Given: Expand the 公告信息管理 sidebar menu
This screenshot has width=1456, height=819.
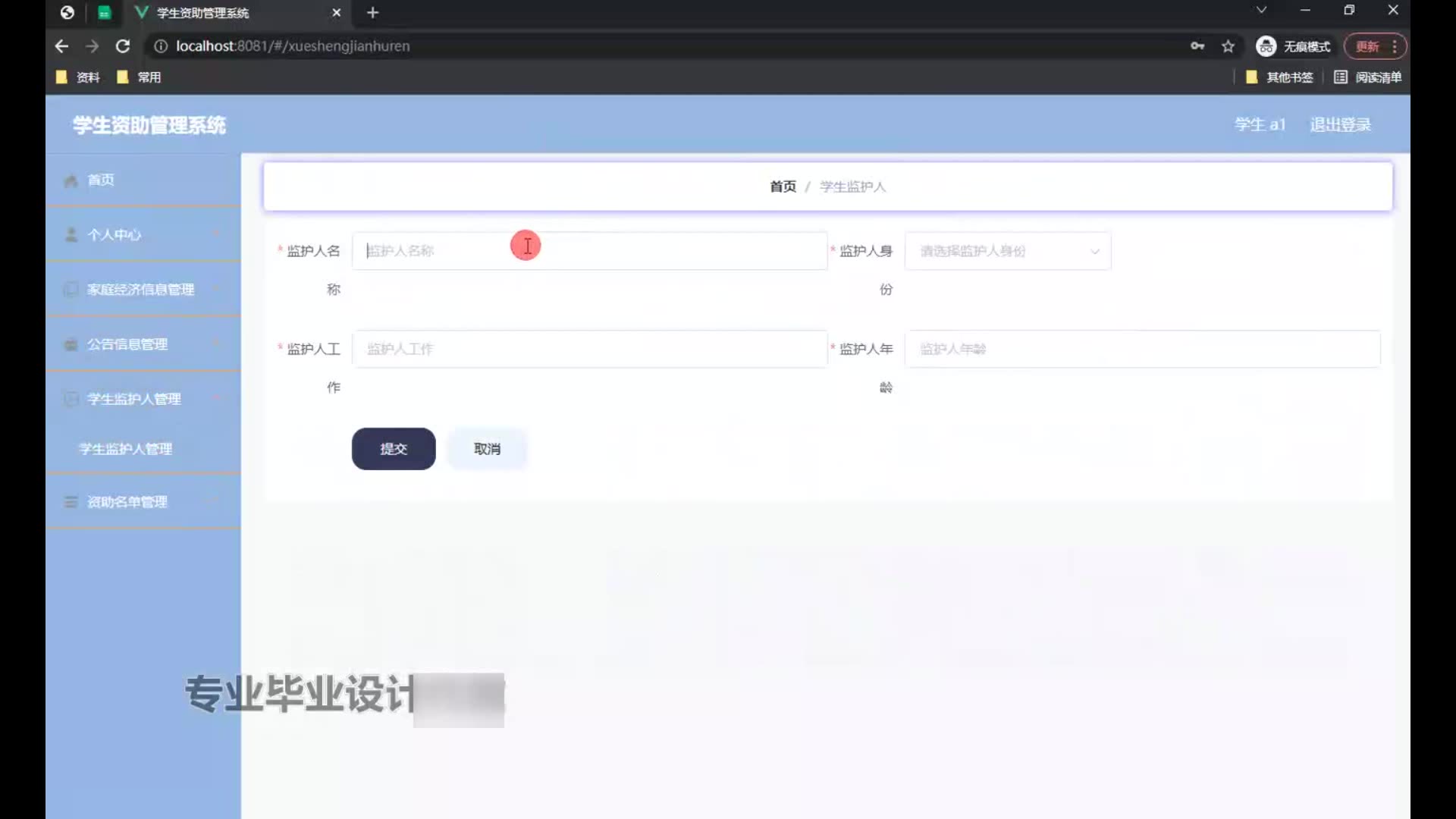Looking at the screenshot, I should click(x=143, y=344).
